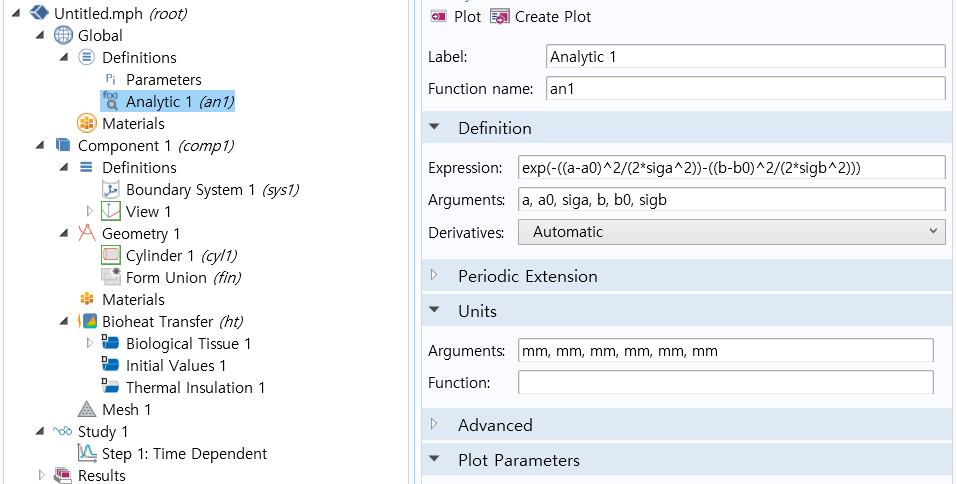The height and width of the screenshot is (484, 957).
Task: Click the Expression input field
Action: pyautogui.click(x=731, y=167)
